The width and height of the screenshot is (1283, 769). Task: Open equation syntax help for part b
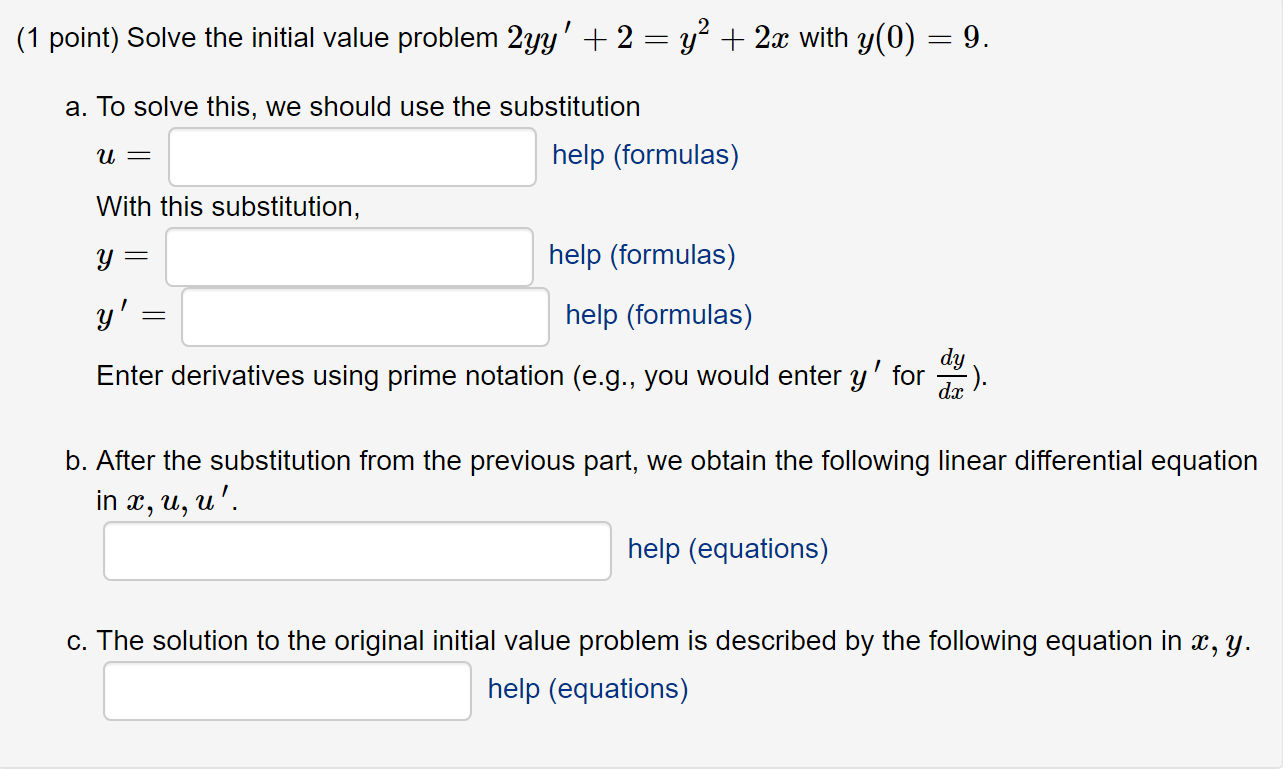[727, 548]
